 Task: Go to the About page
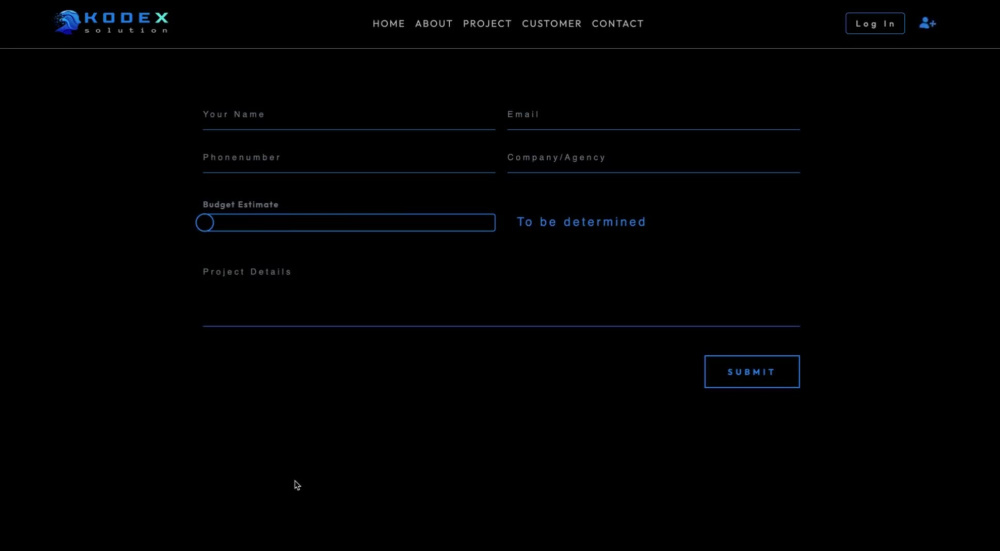pos(434,24)
